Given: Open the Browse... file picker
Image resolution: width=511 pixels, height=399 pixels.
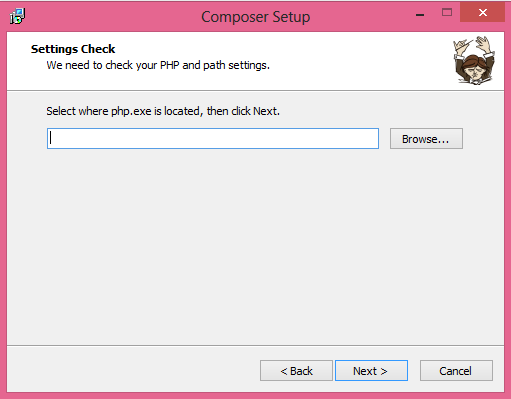Looking at the screenshot, I should [426, 138].
